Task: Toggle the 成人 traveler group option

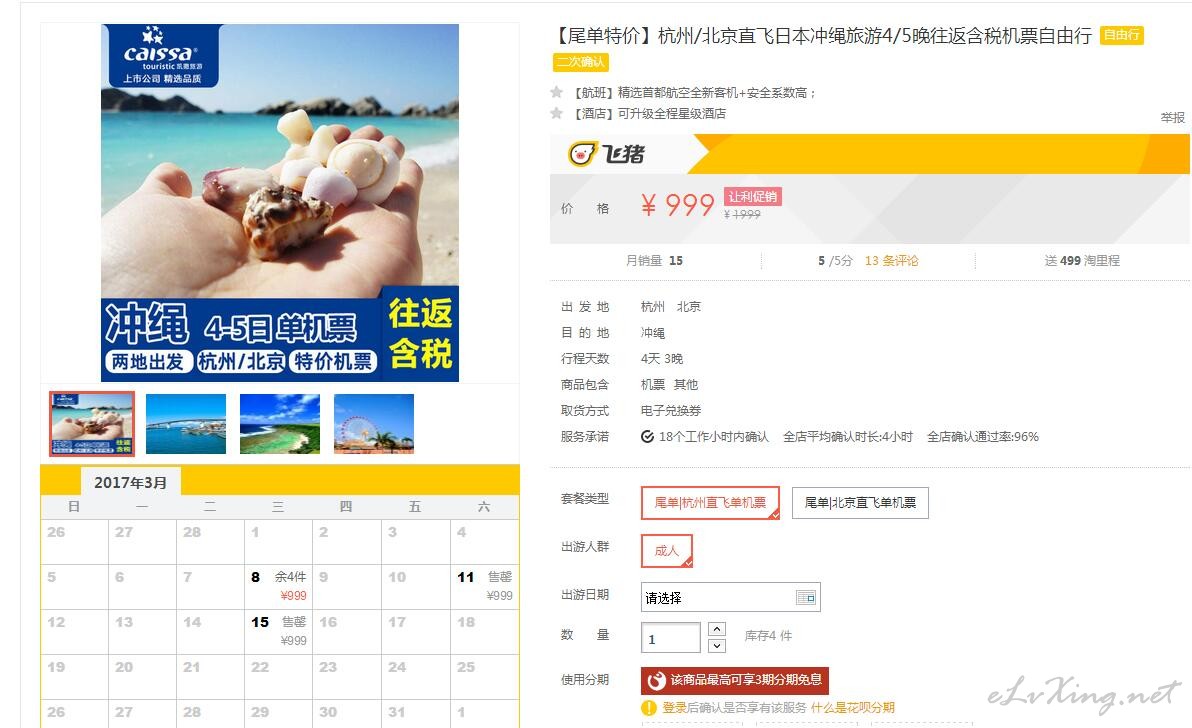Action: pyautogui.click(x=667, y=550)
